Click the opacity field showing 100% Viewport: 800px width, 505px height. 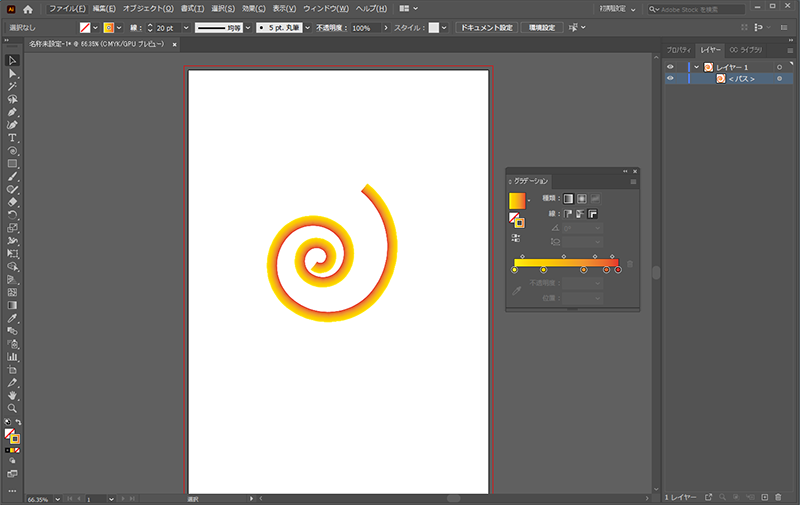pyautogui.click(x=361, y=28)
